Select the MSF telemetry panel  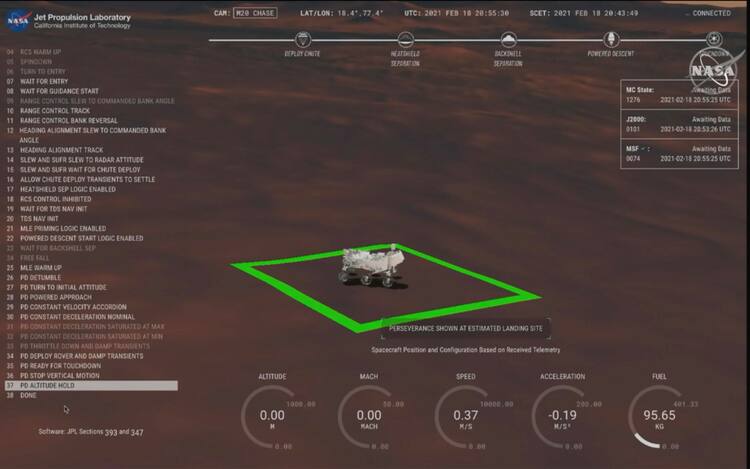tap(679, 154)
